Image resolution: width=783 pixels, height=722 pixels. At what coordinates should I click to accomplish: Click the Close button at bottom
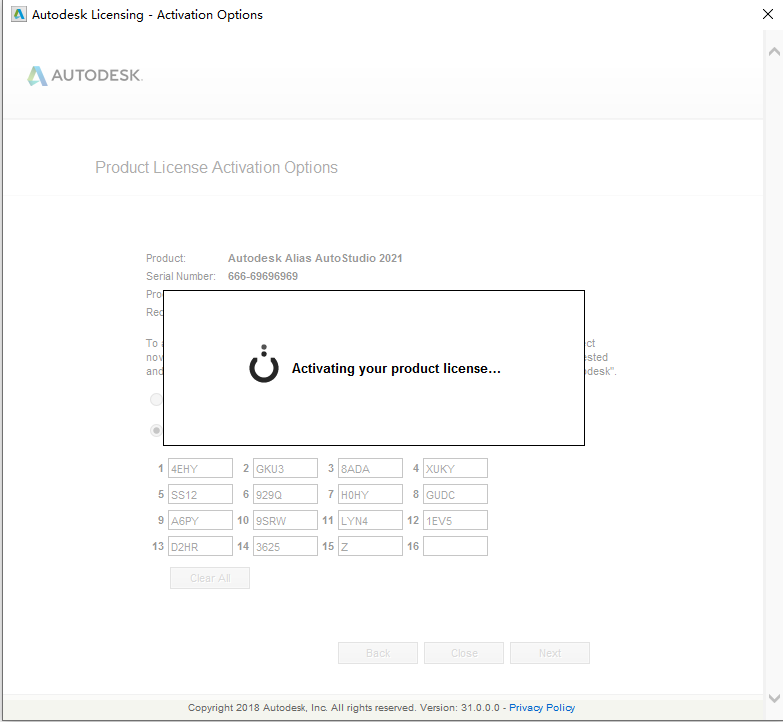pyautogui.click(x=464, y=653)
